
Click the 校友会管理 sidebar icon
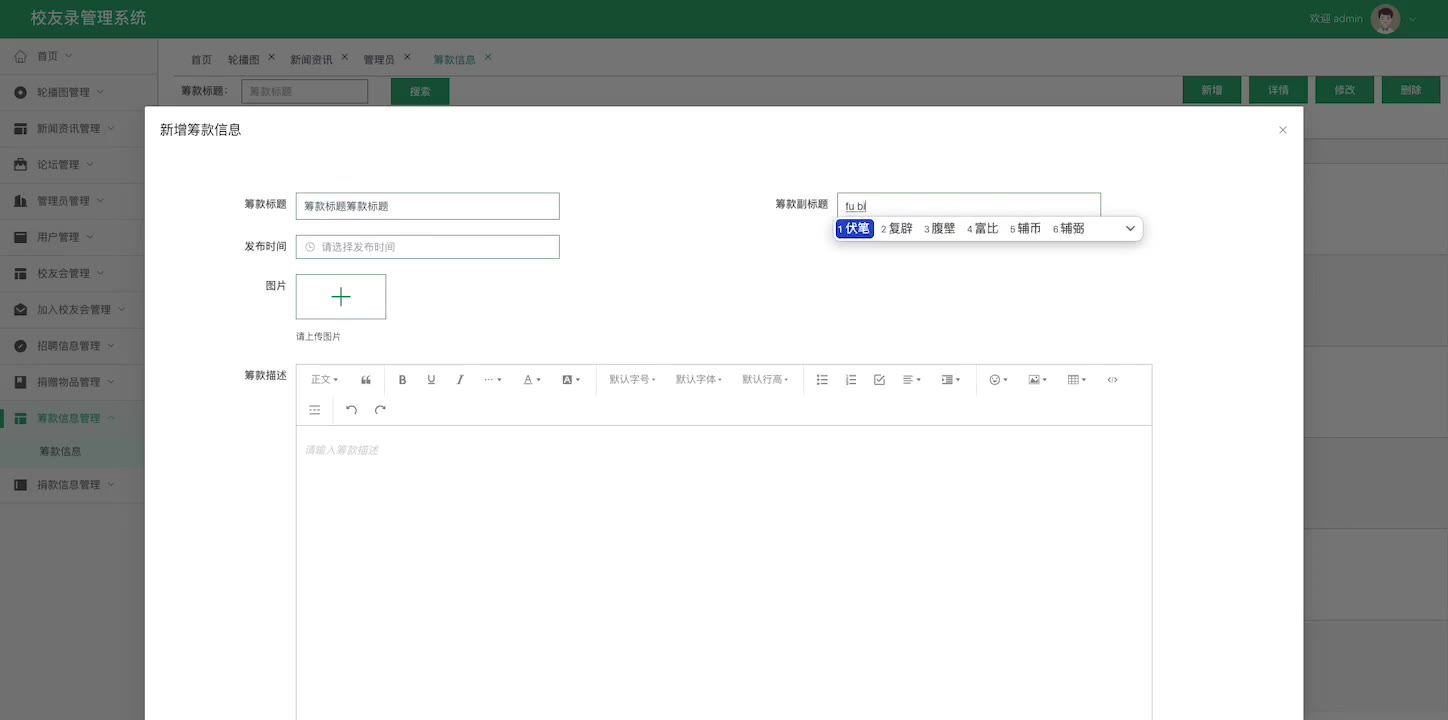tap(21, 273)
